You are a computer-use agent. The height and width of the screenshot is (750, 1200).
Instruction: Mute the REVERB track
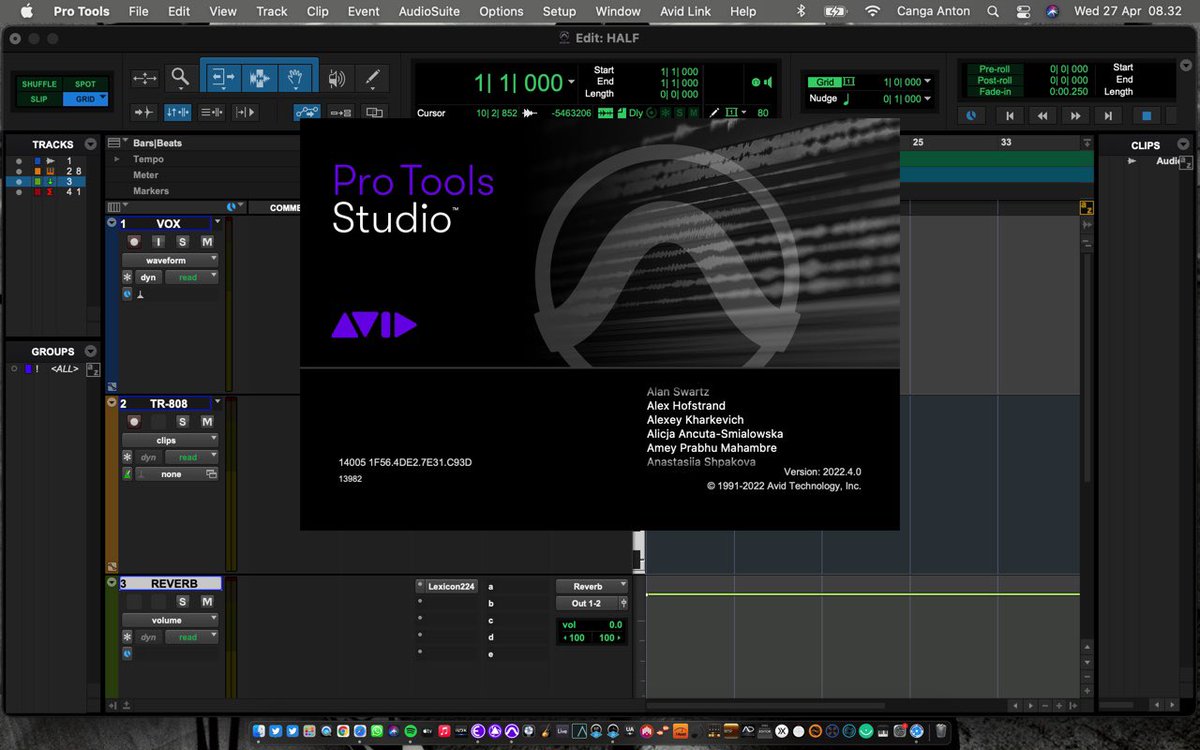[x=207, y=601]
